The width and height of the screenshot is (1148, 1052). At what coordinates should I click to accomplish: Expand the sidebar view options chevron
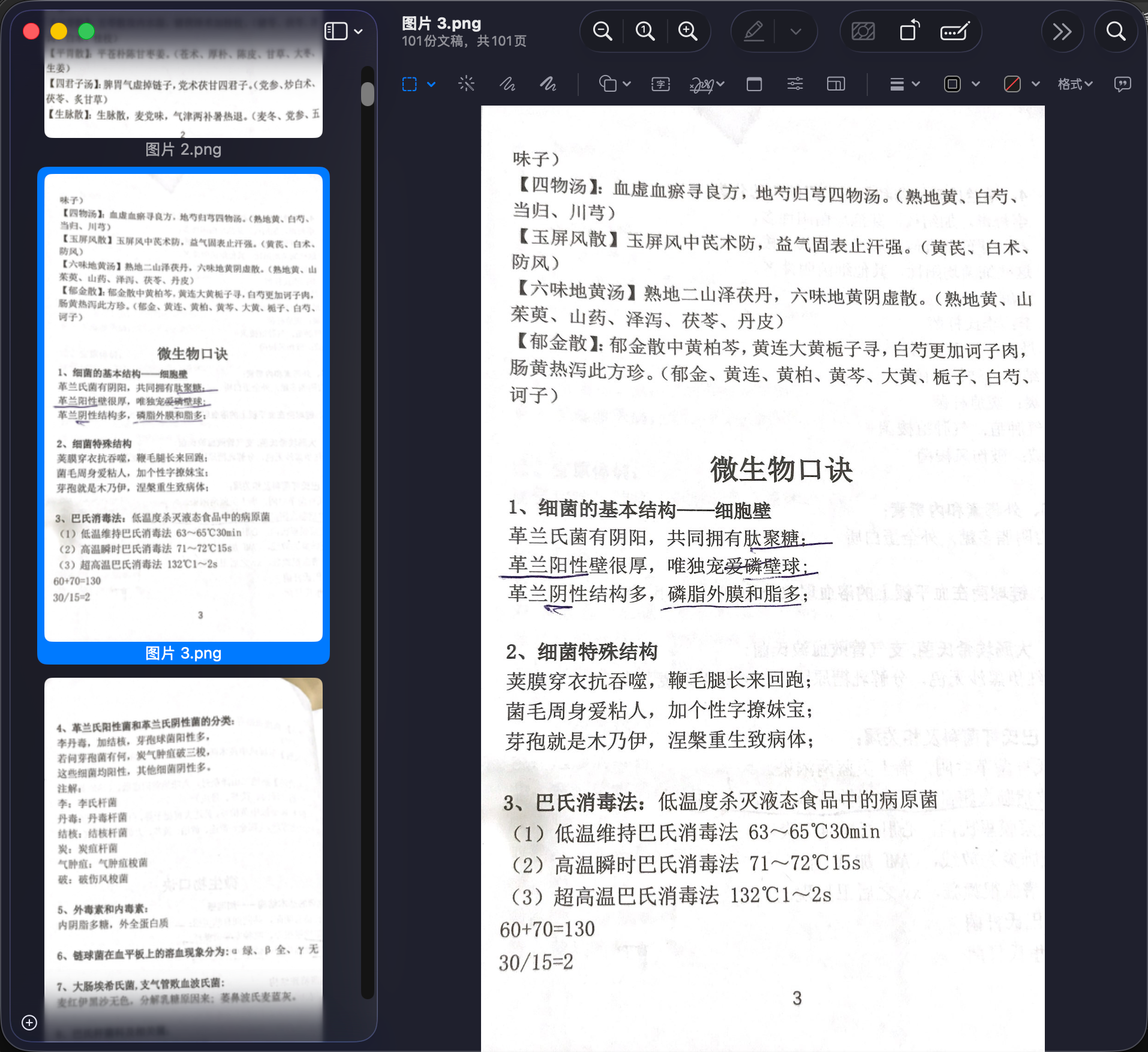click(358, 31)
